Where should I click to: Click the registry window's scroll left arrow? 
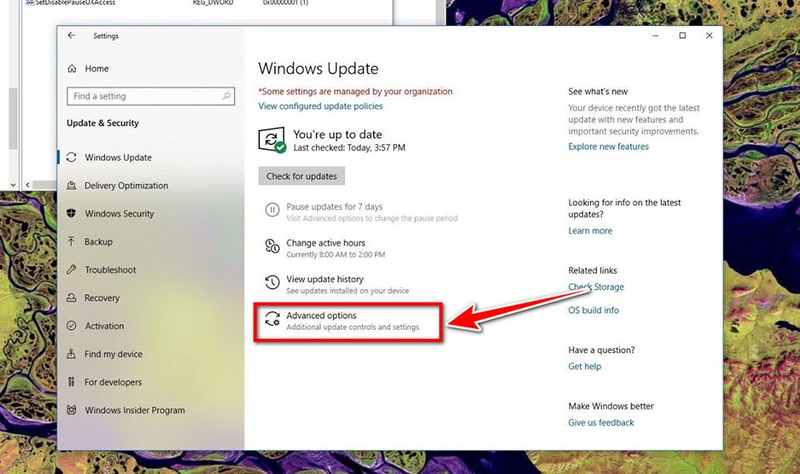(28, 185)
